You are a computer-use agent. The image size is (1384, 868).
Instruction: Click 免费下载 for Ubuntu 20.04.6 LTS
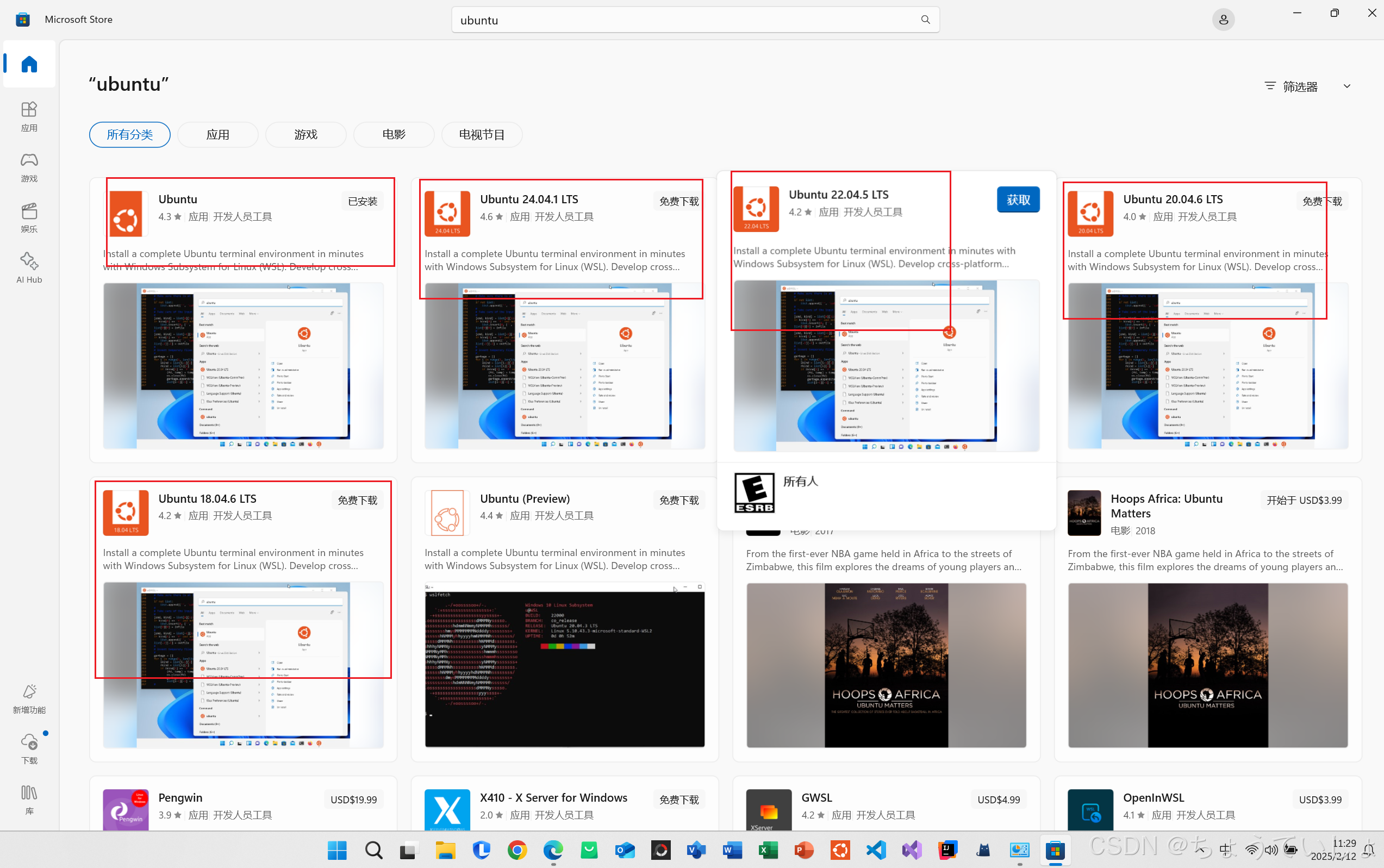pos(1322,202)
